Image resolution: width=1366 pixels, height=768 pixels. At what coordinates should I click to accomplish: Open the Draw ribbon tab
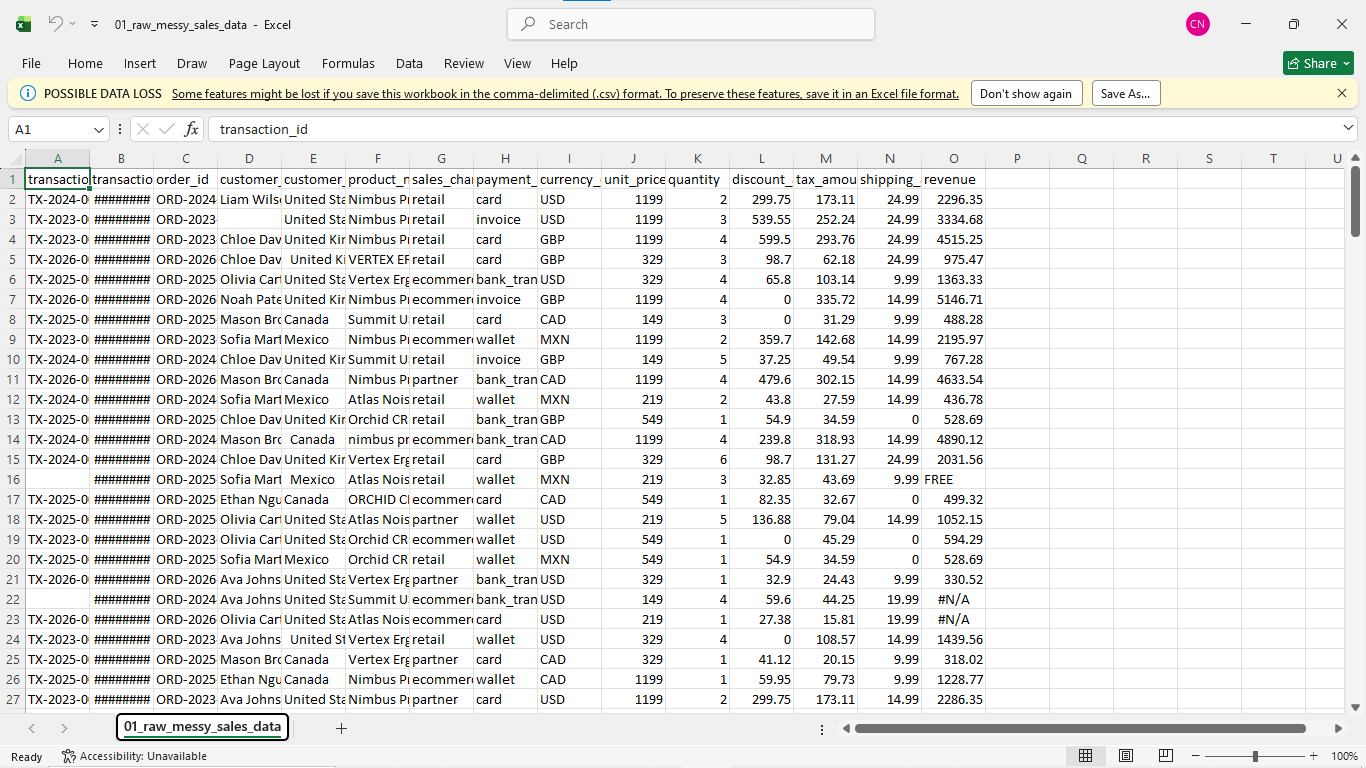pos(192,63)
